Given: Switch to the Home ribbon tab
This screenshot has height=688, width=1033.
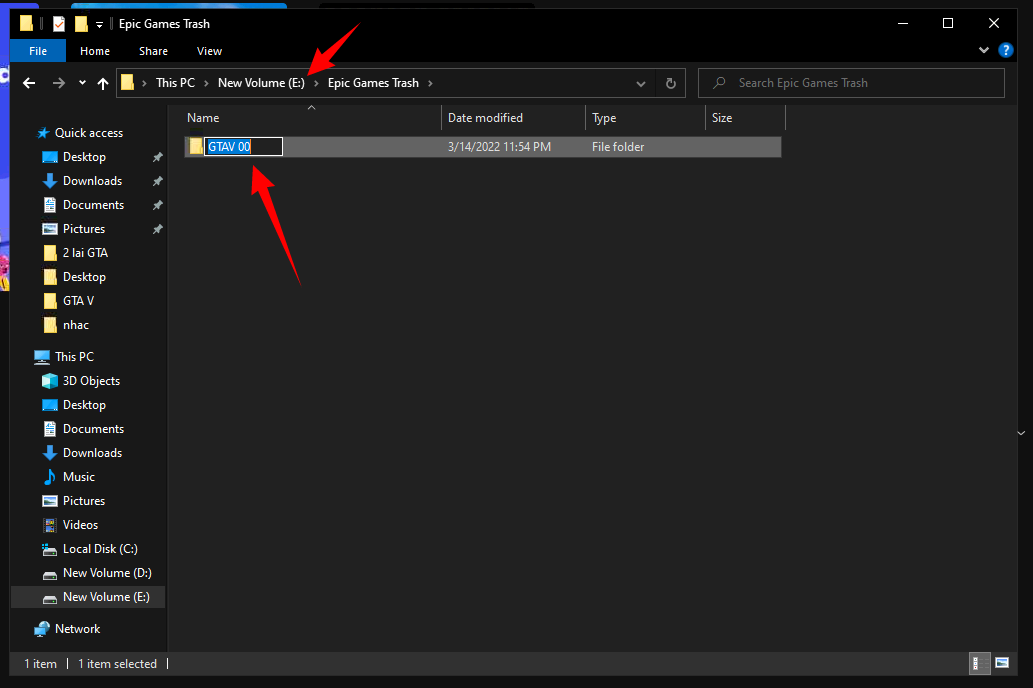Looking at the screenshot, I should click(x=95, y=51).
